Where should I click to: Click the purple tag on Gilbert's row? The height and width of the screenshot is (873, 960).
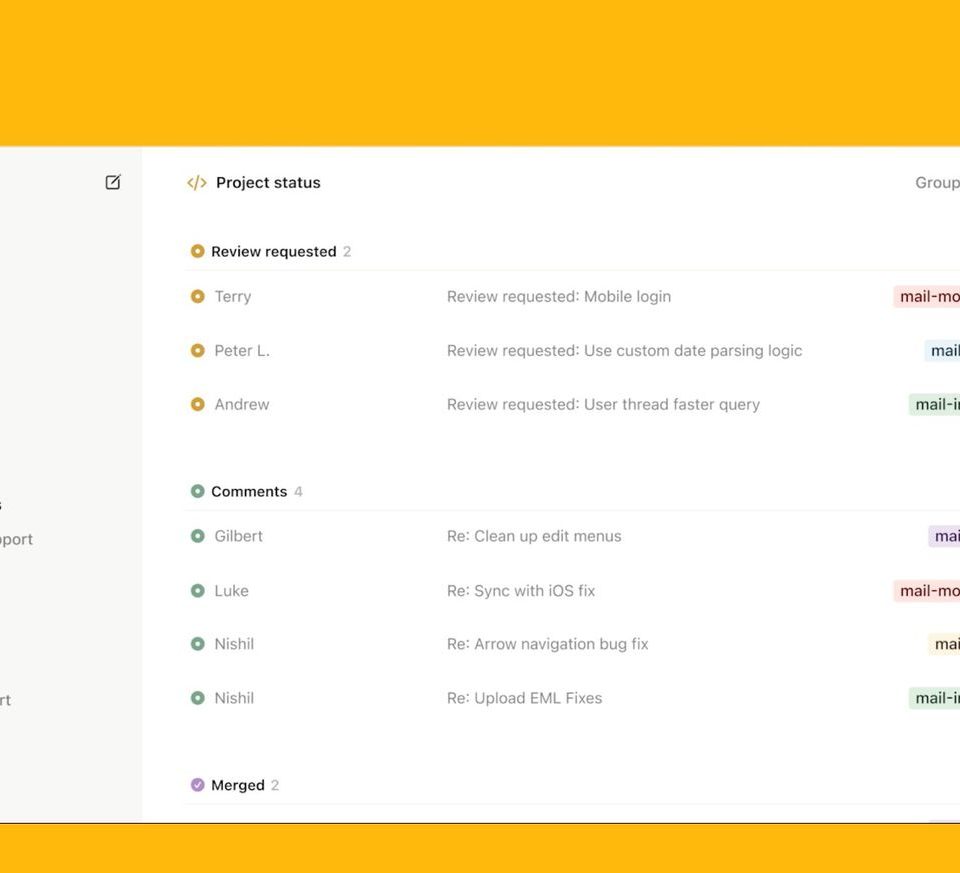tap(944, 537)
